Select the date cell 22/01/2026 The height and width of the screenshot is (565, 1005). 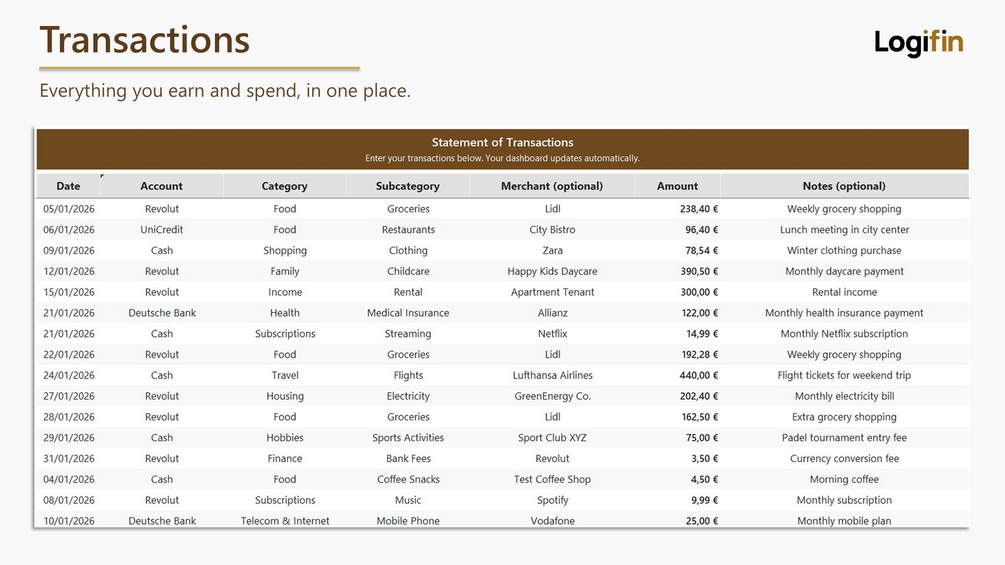pos(69,354)
